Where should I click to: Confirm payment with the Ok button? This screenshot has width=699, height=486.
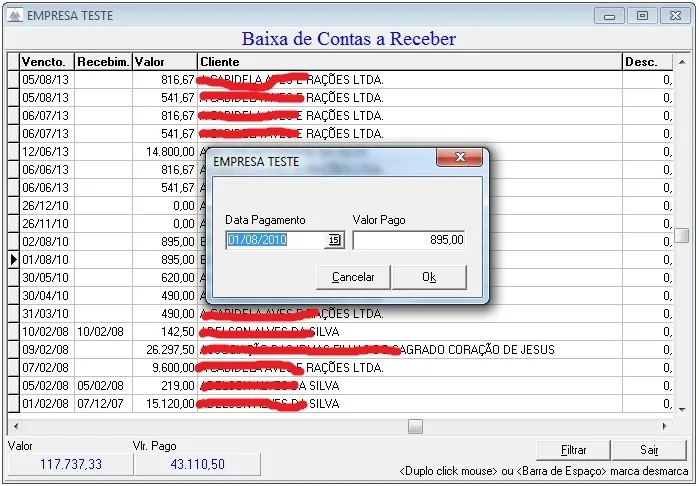point(429,277)
